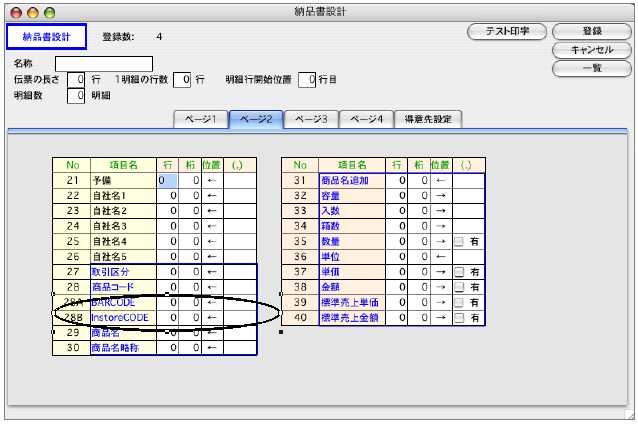Check the 有 checkbox for 金額

[x=459, y=287]
